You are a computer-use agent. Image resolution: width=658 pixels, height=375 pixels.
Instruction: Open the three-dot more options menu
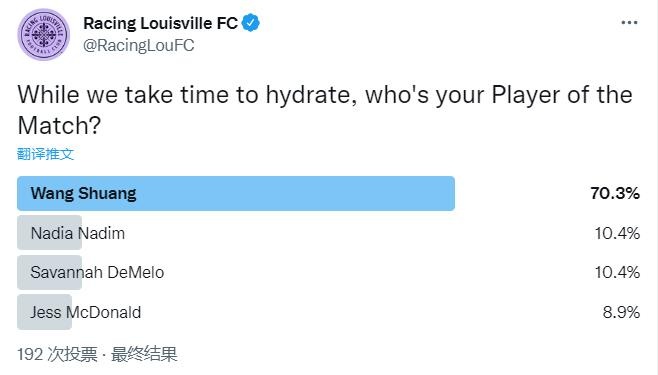click(x=629, y=23)
